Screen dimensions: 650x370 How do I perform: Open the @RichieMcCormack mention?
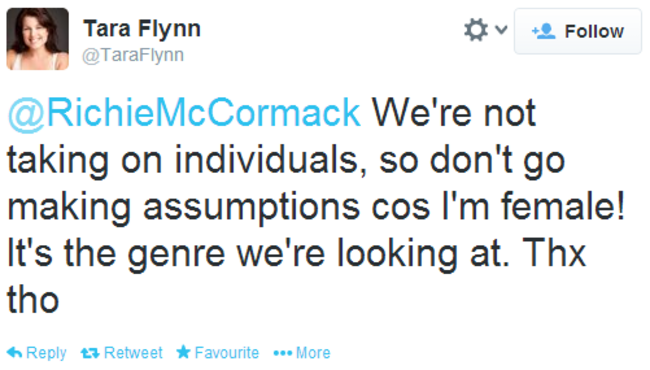(184, 113)
